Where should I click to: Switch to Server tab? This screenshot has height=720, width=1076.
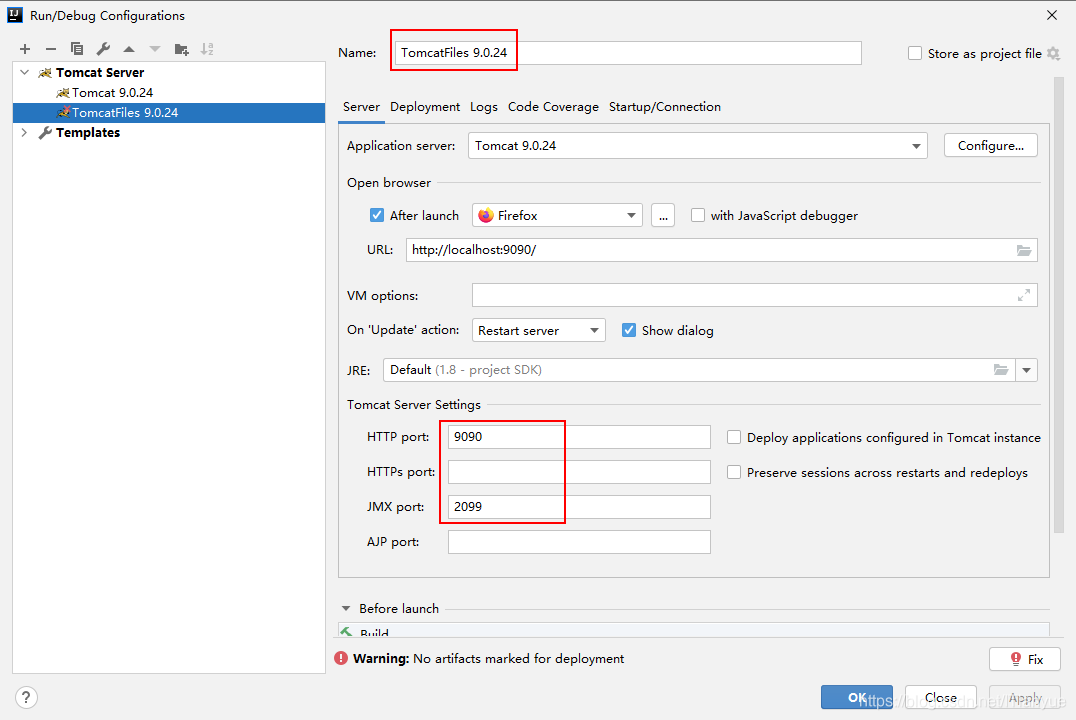point(361,107)
